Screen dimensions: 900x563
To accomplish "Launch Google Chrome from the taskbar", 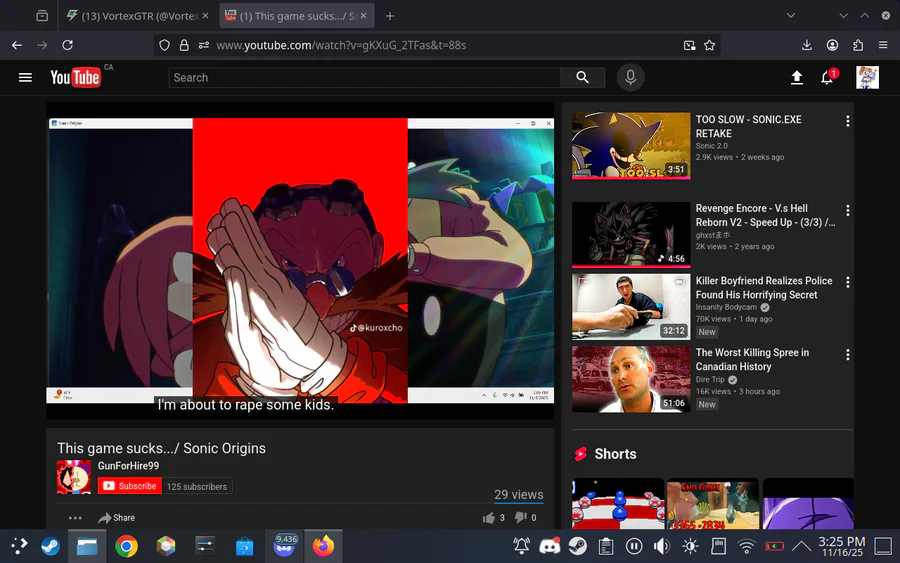I will coord(126,546).
